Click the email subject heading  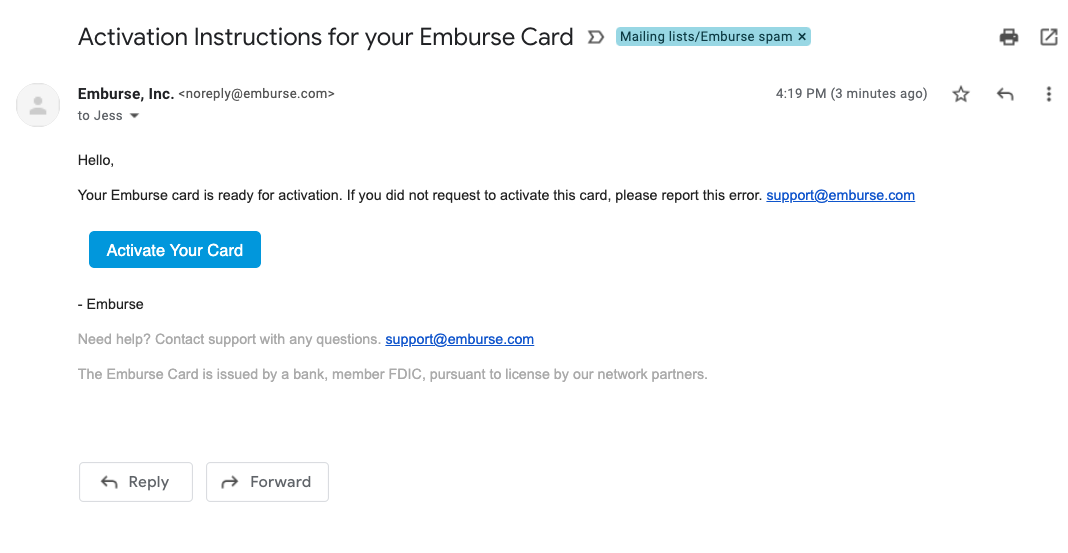[x=325, y=37]
